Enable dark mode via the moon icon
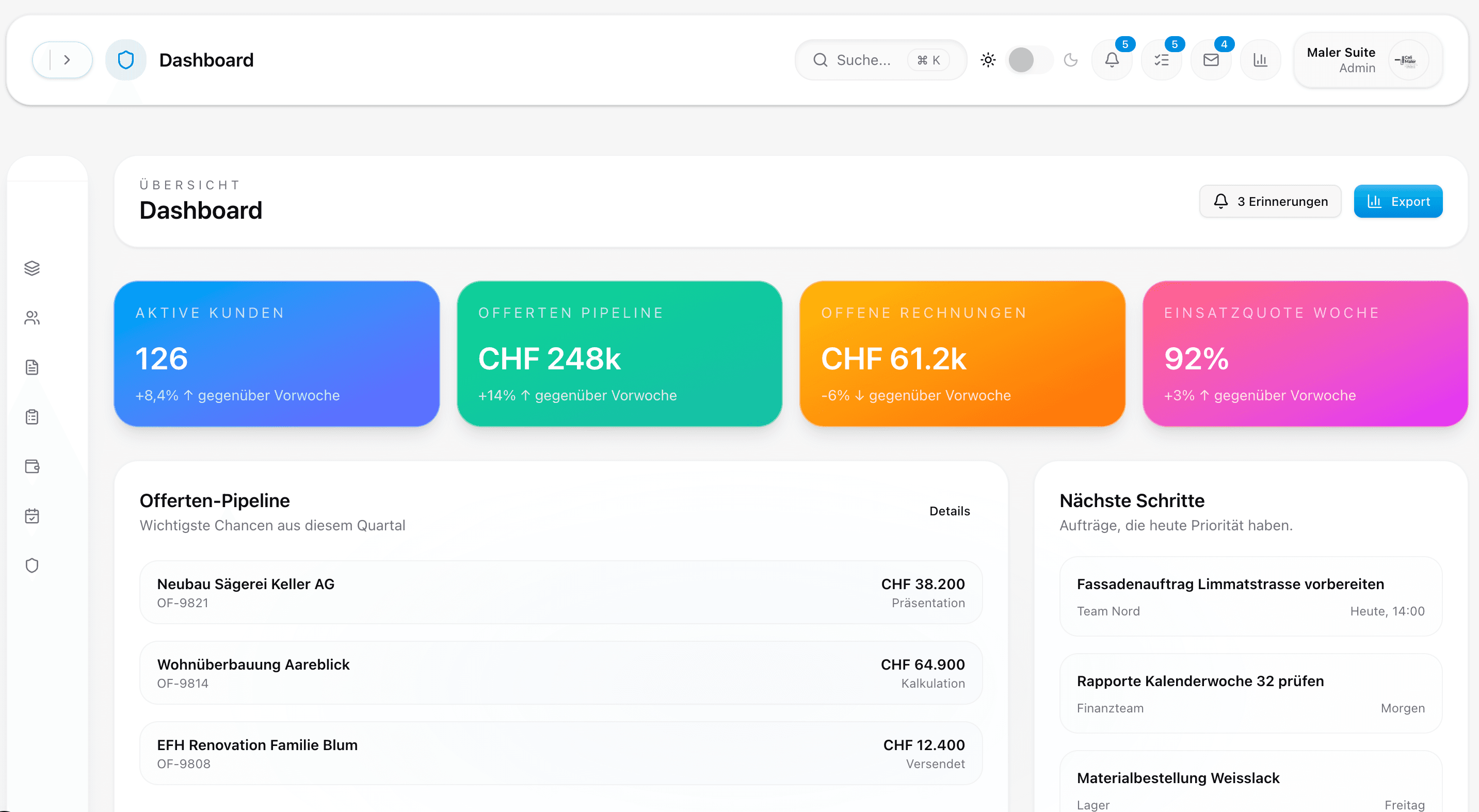Viewport: 1479px width, 812px height. point(1070,60)
